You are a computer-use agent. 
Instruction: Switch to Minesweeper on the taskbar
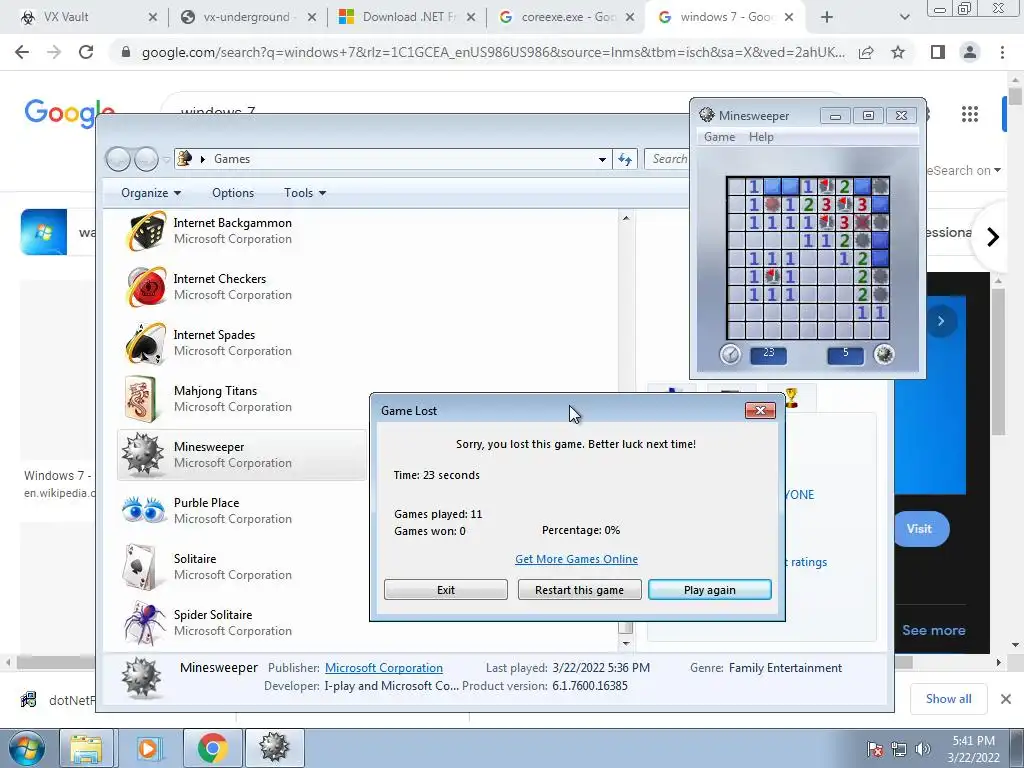pos(274,748)
